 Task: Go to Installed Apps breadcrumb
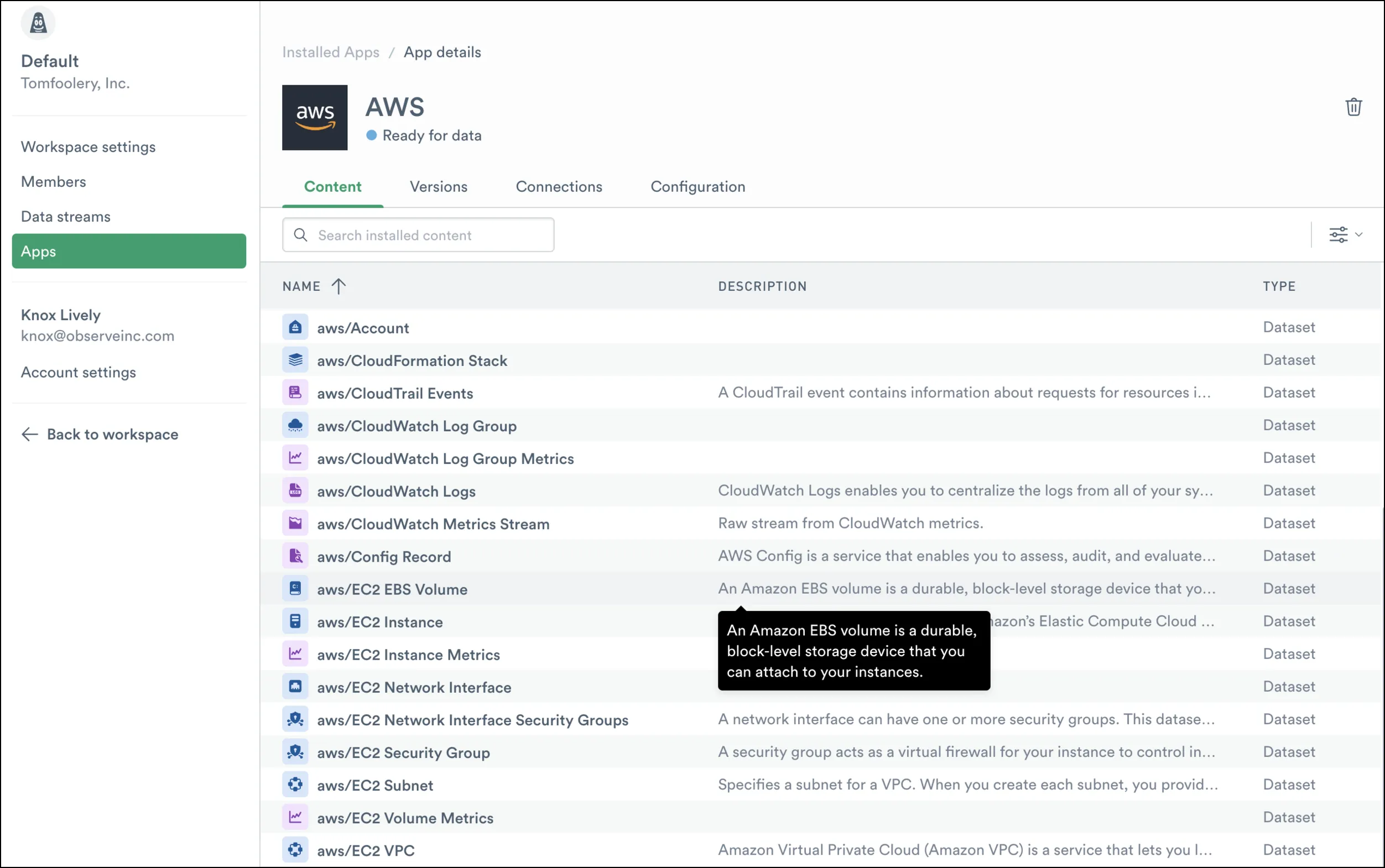pyautogui.click(x=331, y=52)
